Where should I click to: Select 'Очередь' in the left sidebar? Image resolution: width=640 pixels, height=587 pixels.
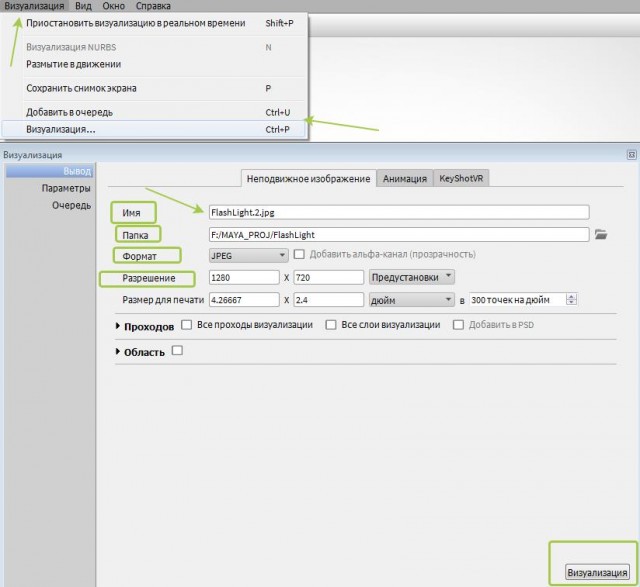click(x=71, y=205)
